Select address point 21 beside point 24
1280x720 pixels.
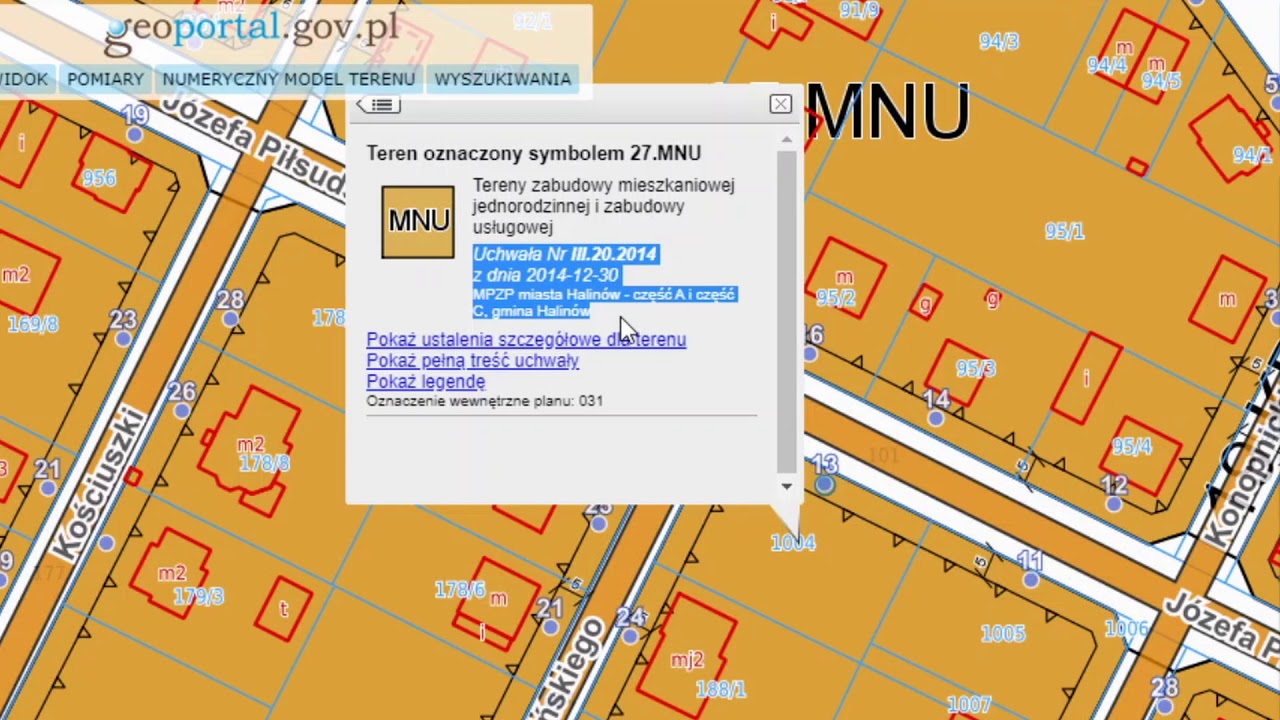549,627
